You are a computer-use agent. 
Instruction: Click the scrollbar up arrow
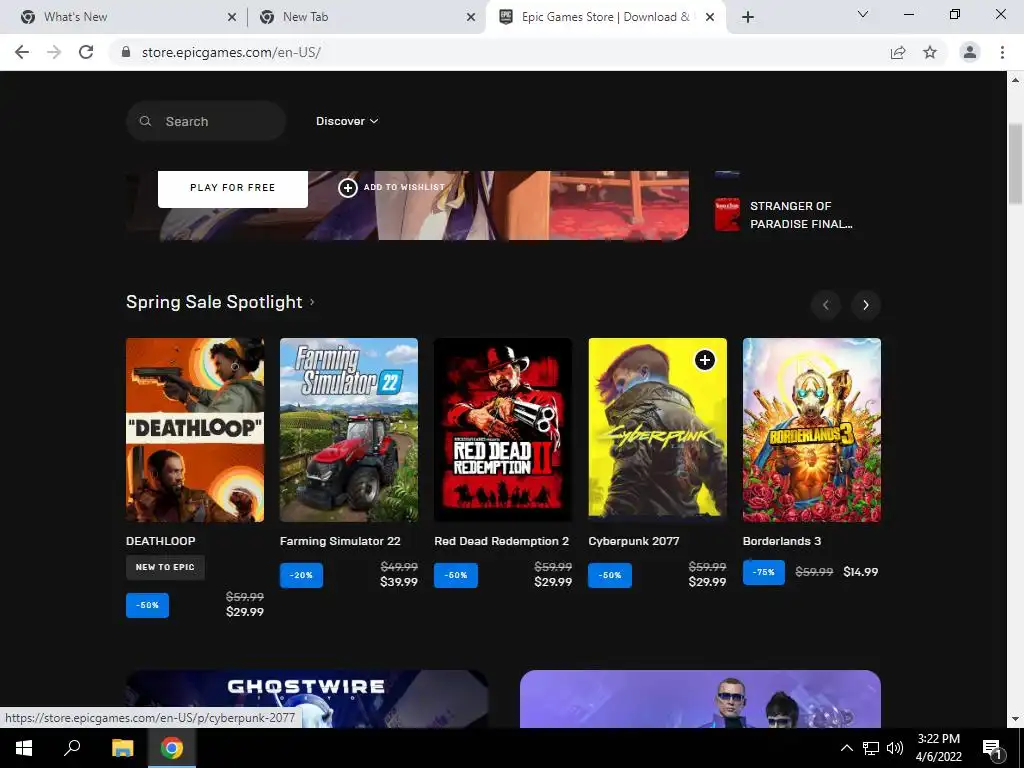[x=1015, y=80]
